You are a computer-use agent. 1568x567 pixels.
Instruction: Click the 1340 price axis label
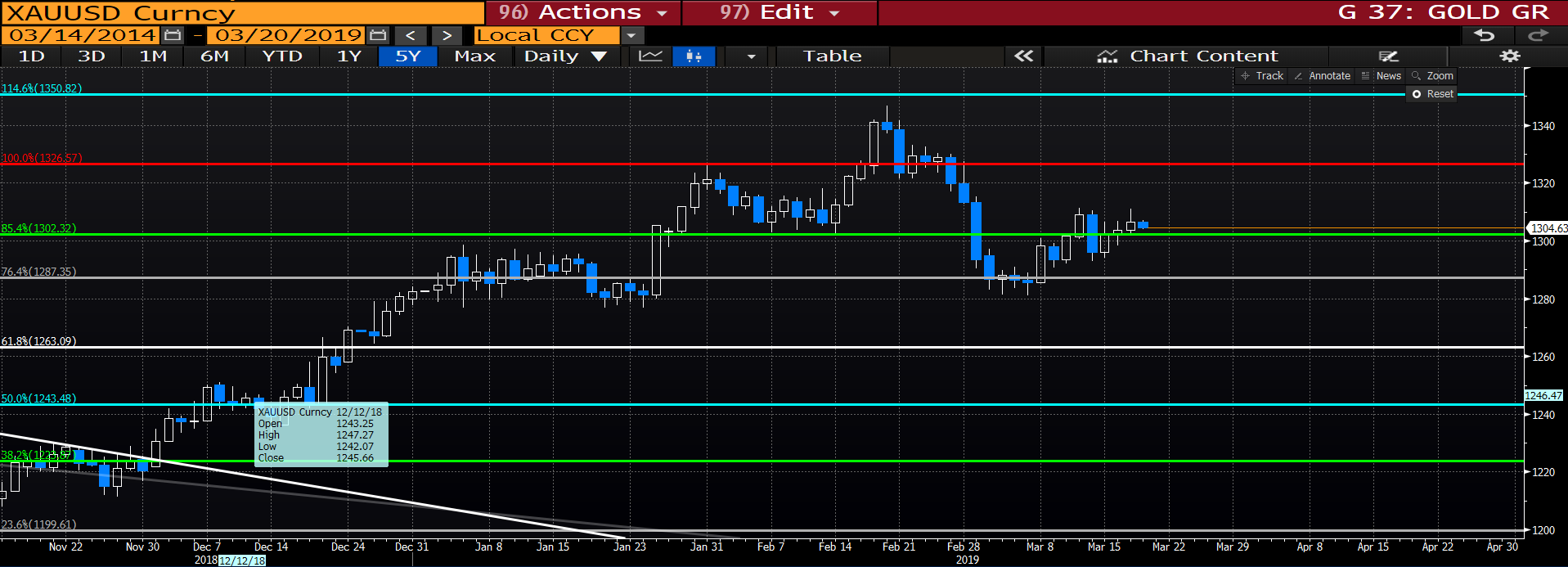pos(1543,126)
